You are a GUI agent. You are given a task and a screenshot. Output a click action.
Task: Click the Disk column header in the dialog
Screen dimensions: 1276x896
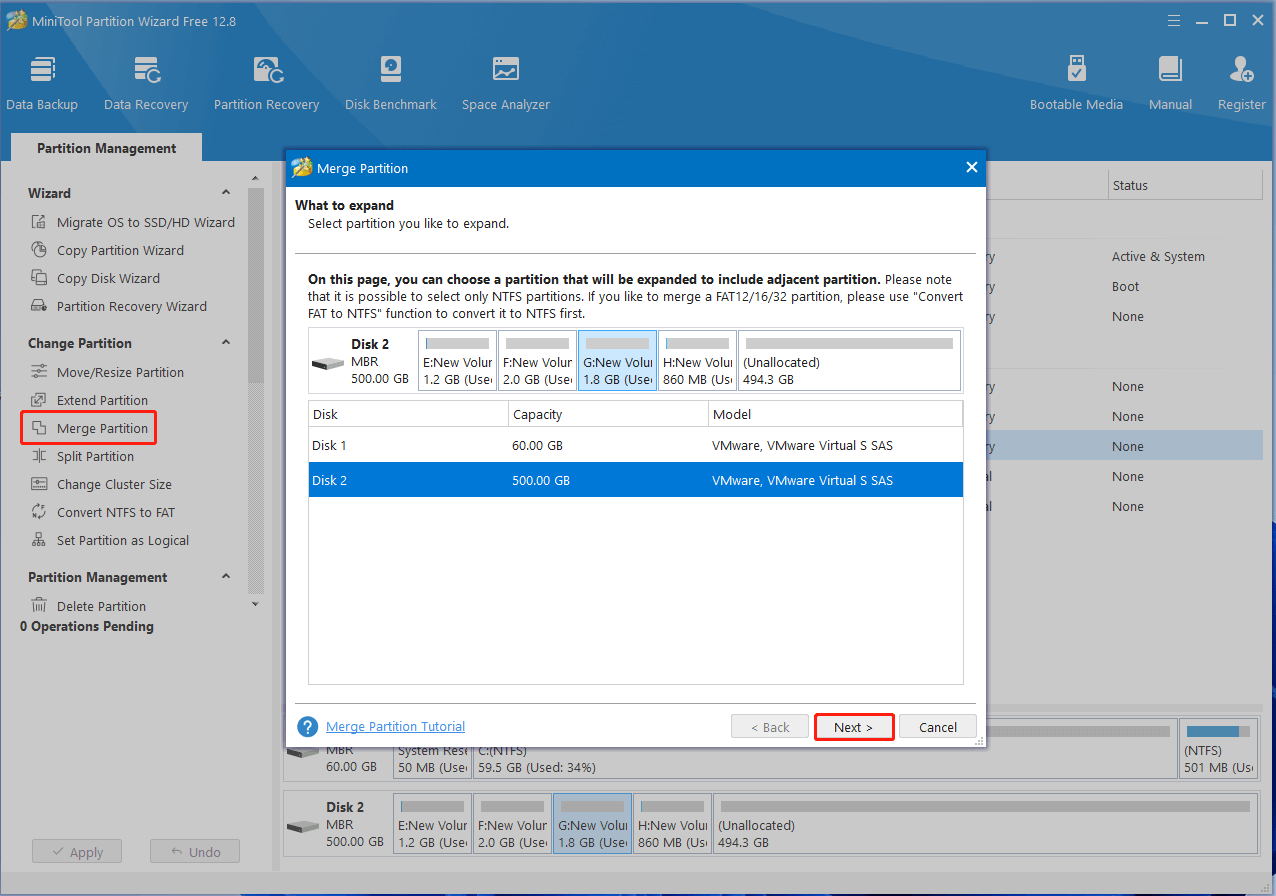click(408, 414)
